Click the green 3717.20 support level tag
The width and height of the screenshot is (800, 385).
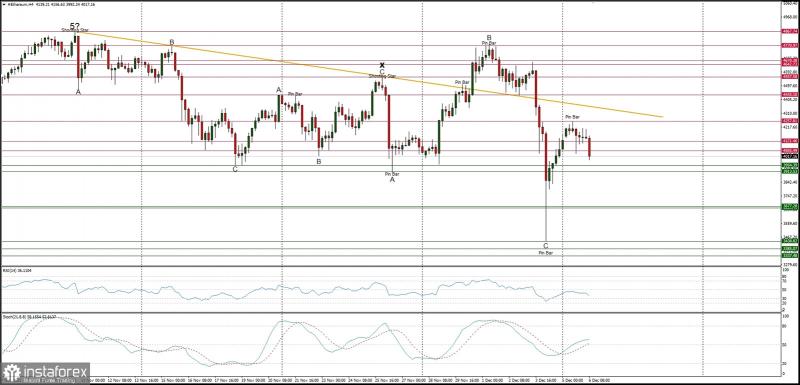[x=790, y=207]
